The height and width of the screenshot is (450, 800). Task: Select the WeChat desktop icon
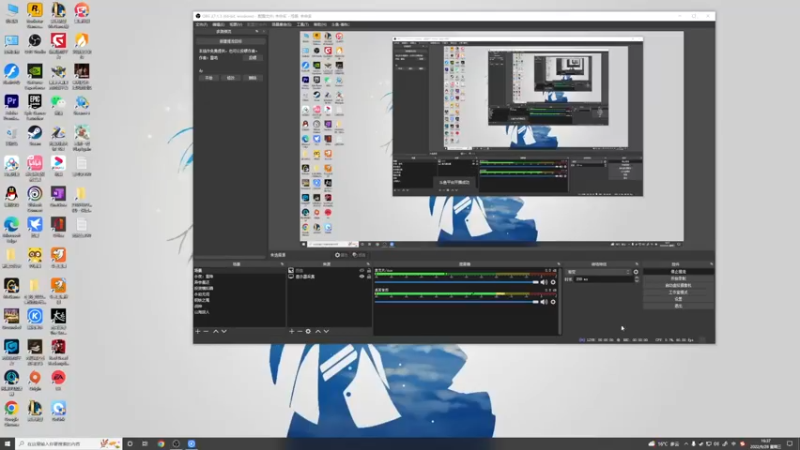[x=58, y=105]
